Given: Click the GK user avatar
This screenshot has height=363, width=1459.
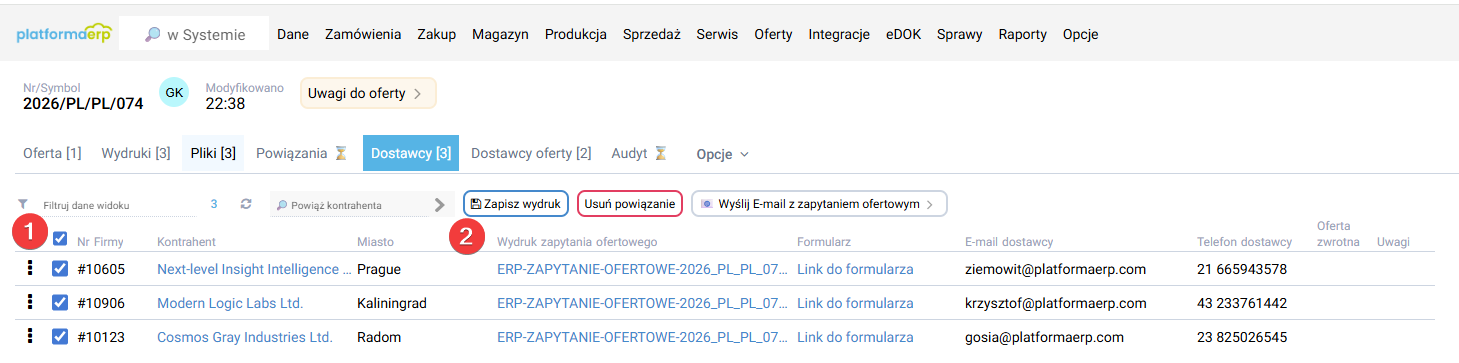Looking at the screenshot, I should (174, 93).
